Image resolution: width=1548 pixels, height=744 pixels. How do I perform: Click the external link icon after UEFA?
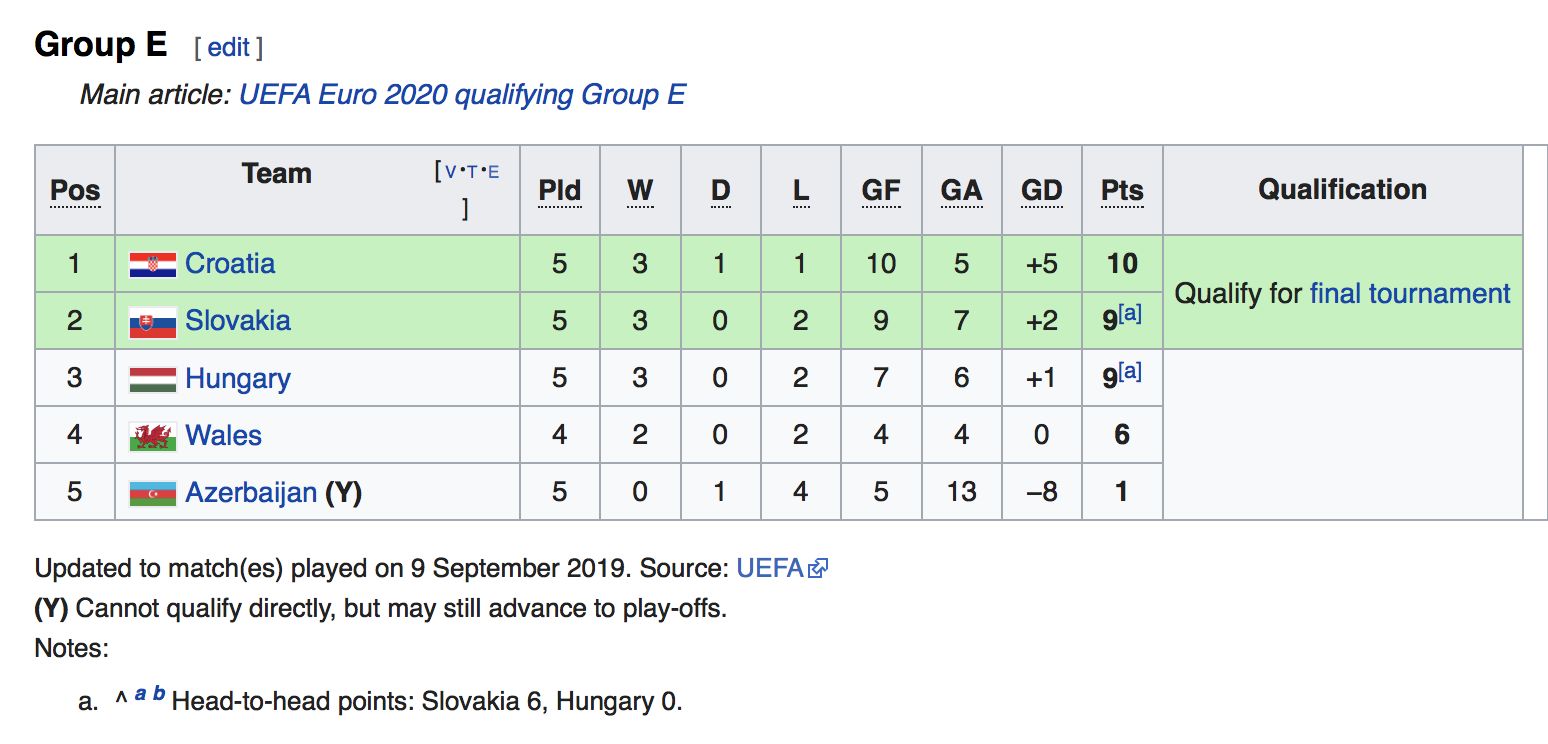pyautogui.click(x=819, y=569)
